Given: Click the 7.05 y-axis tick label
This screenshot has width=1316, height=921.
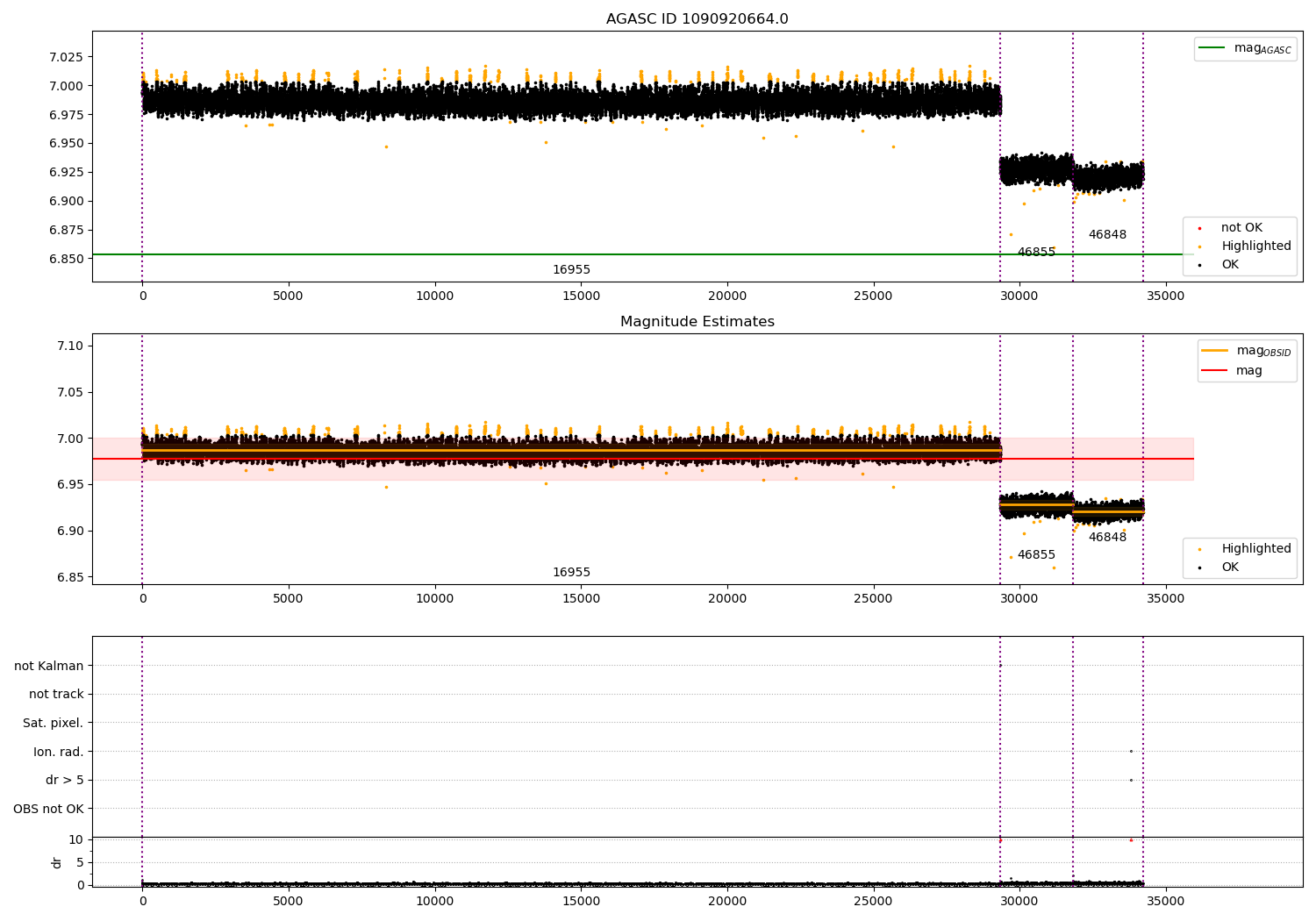Looking at the screenshot, I should pyautogui.click(x=70, y=393).
